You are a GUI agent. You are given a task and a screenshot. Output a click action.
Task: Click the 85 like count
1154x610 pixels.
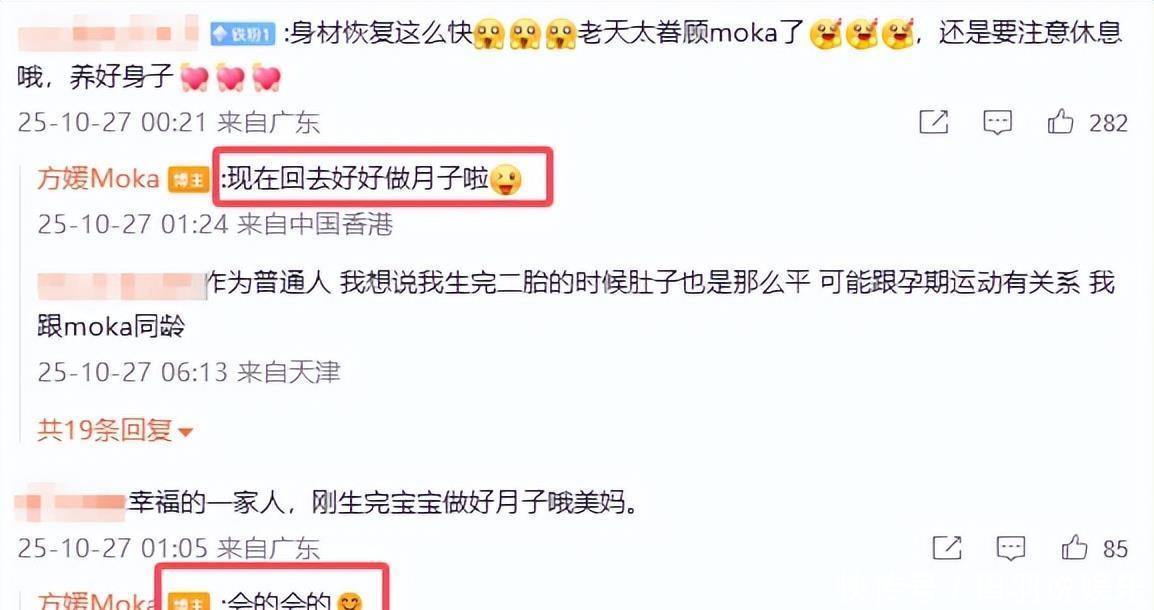click(x=1115, y=548)
